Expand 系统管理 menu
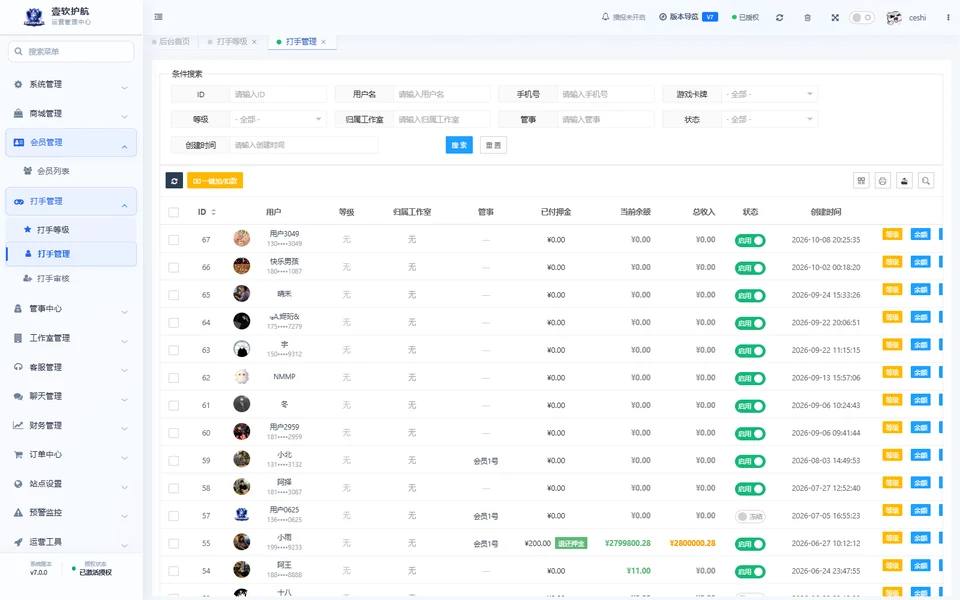The image size is (960, 600). [72, 84]
